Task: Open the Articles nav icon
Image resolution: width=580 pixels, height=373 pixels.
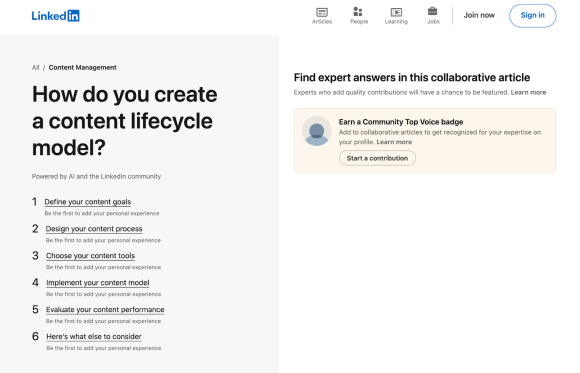Action: pos(322,16)
